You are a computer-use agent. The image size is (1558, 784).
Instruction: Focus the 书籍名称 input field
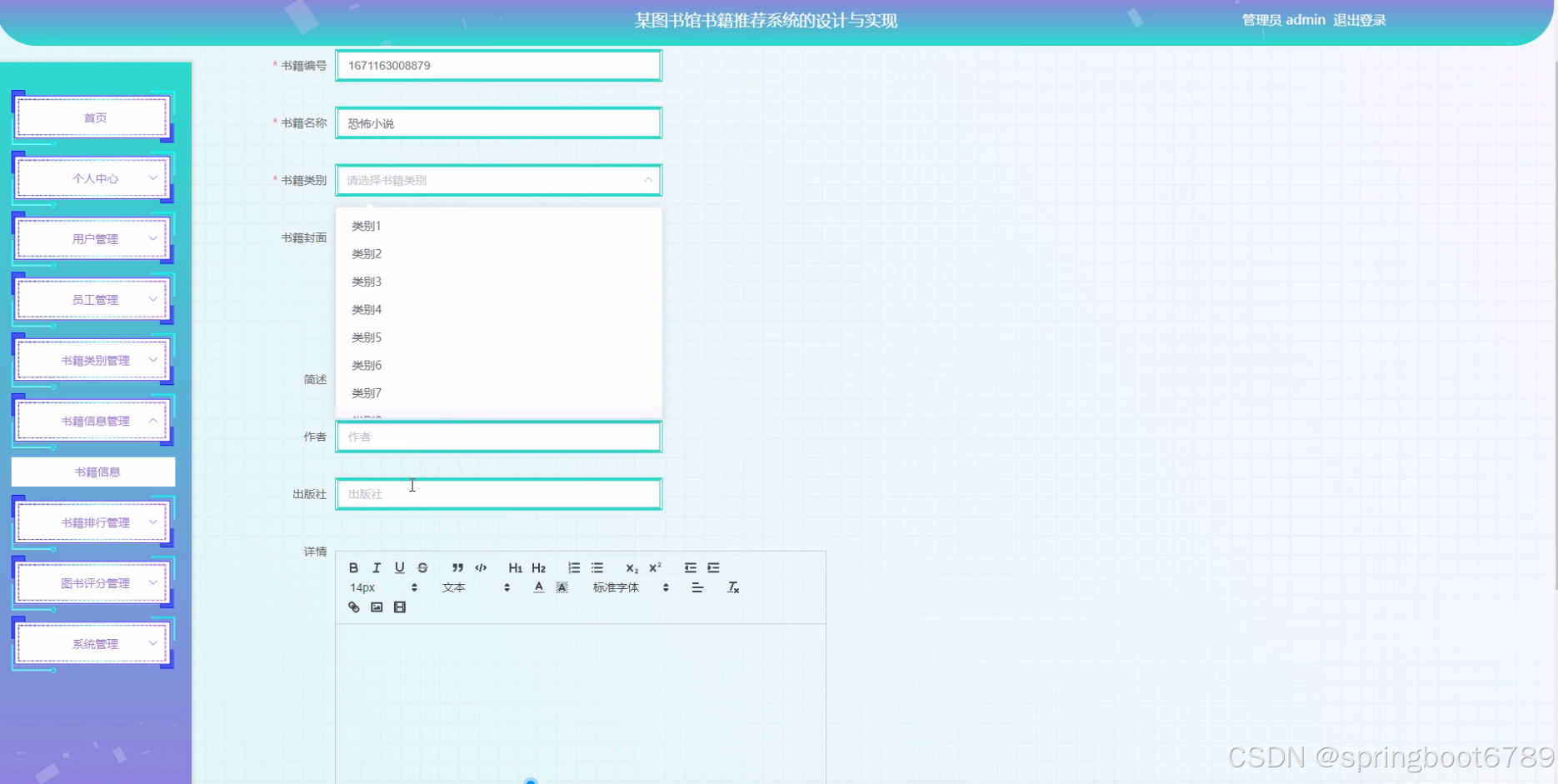pyautogui.click(x=498, y=123)
